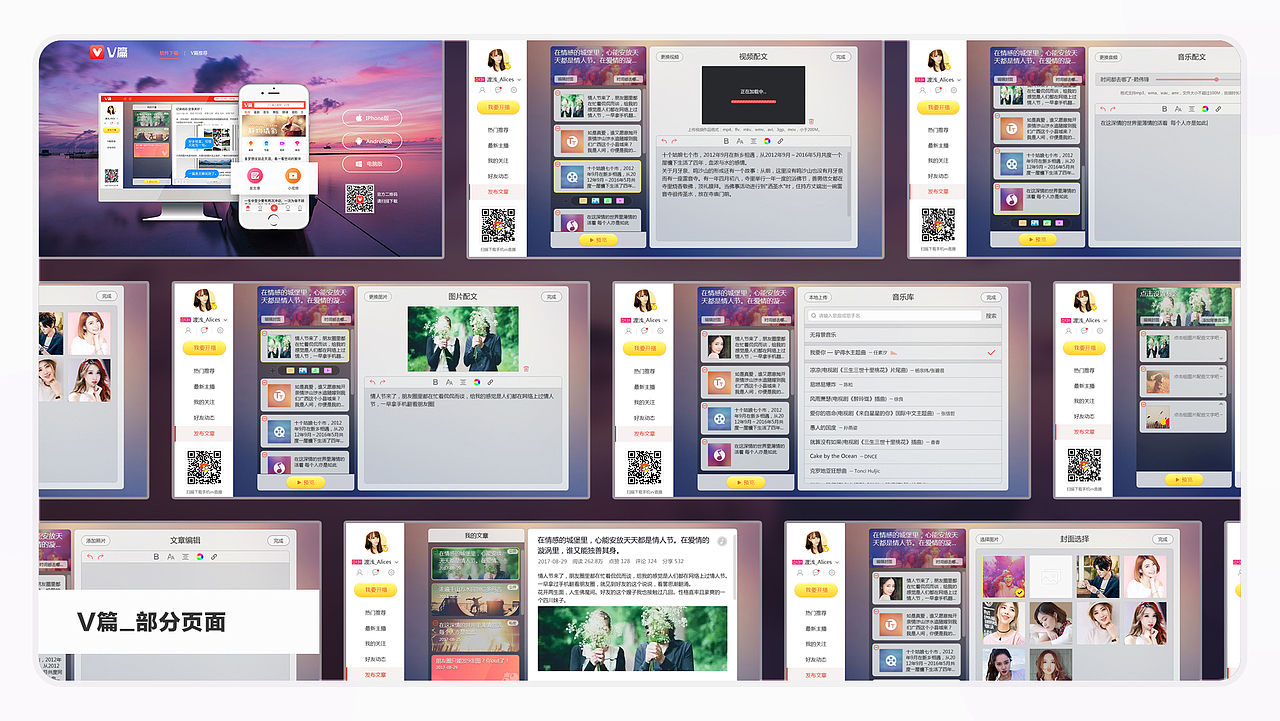Open the color wheel in 视频配文 toolbar
Viewport: 1280px width, 721px height.
(767, 141)
